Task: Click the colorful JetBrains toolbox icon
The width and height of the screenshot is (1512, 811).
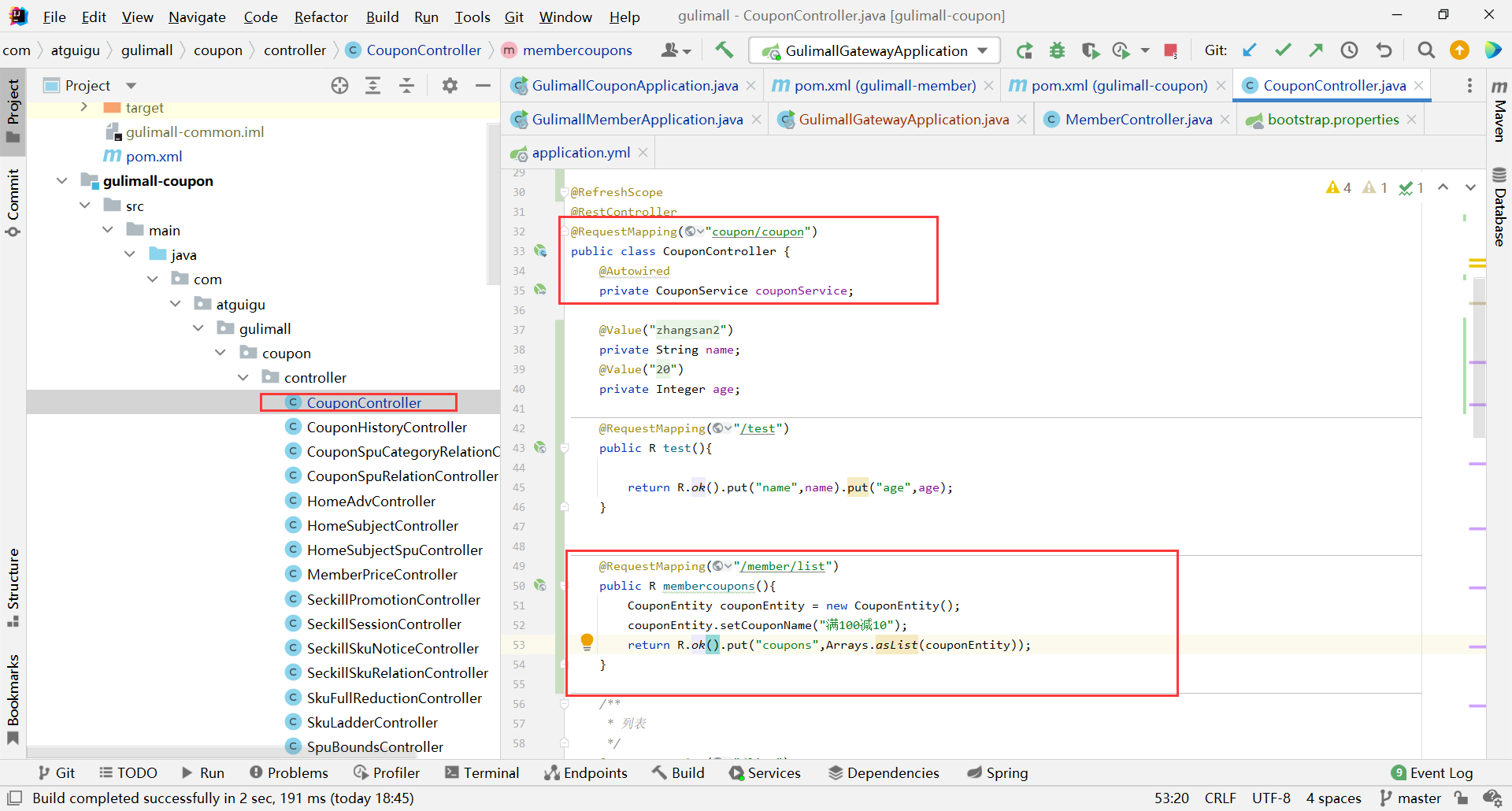Action: [1493, 50]
